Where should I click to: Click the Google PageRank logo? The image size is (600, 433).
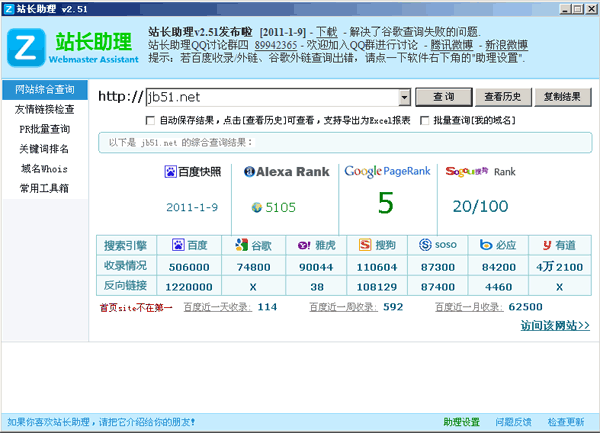click(387, 171)
